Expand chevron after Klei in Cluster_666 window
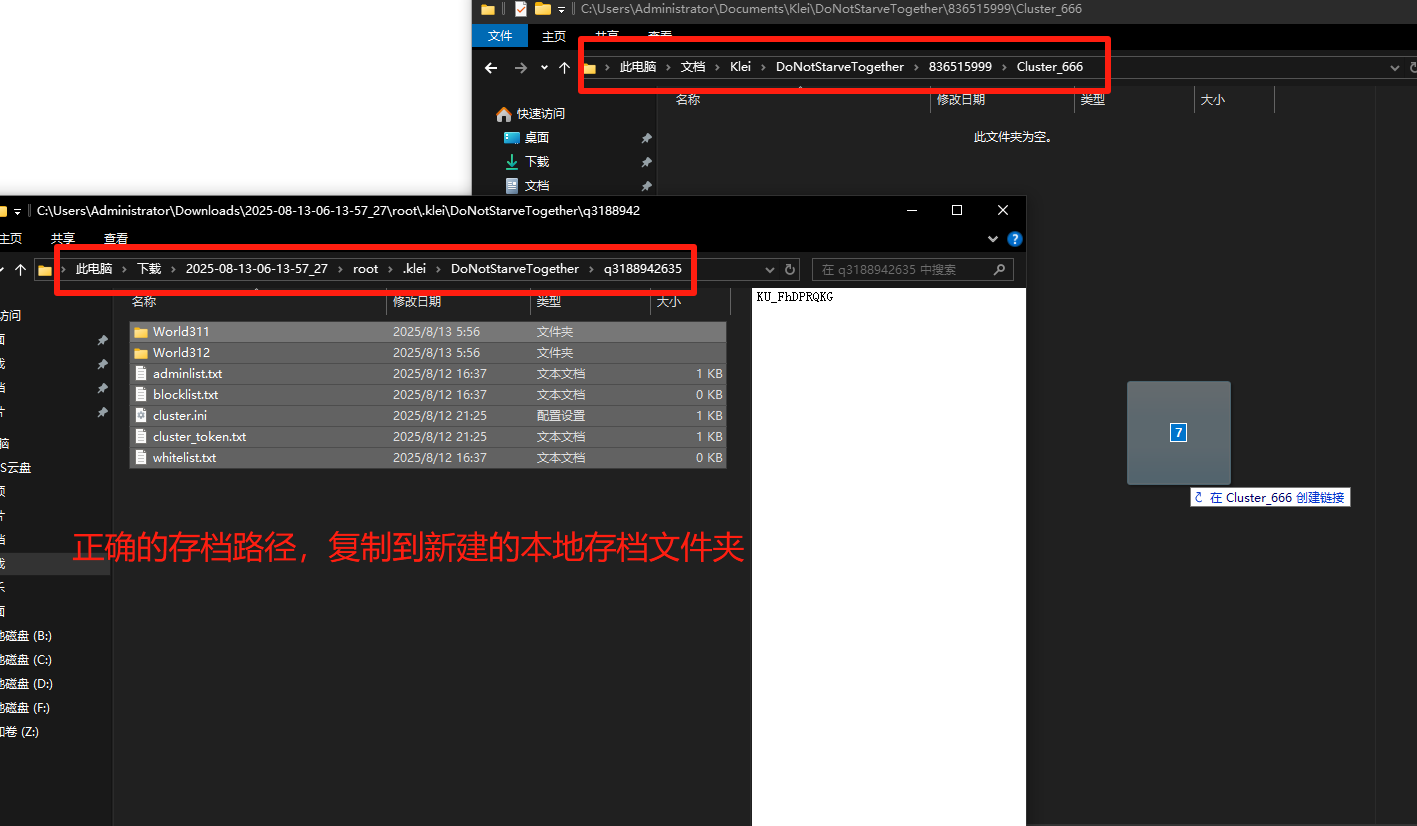Screen dimensions: 1417x826 click(764, 67)
